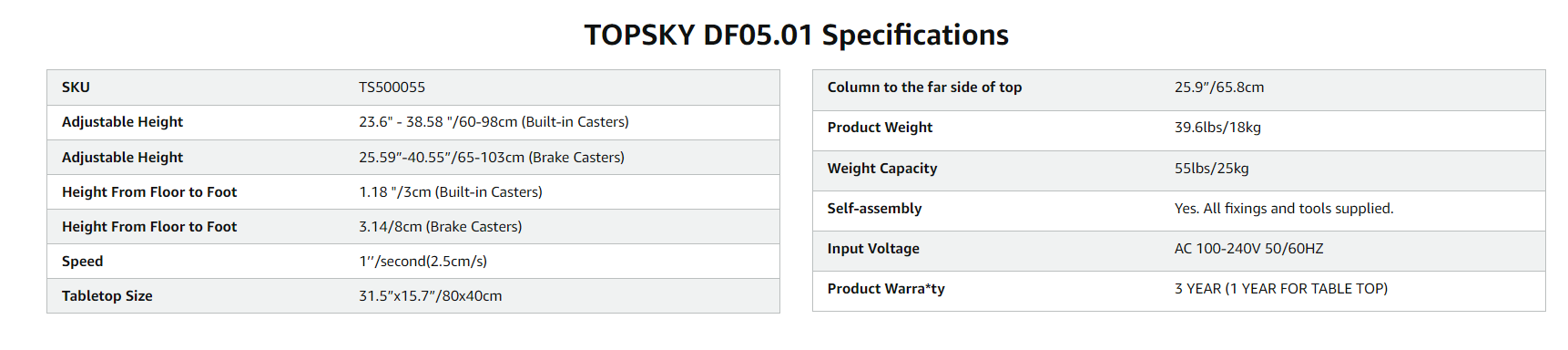
Task: Click the Self-assembly row label
Action: [874, 209]
